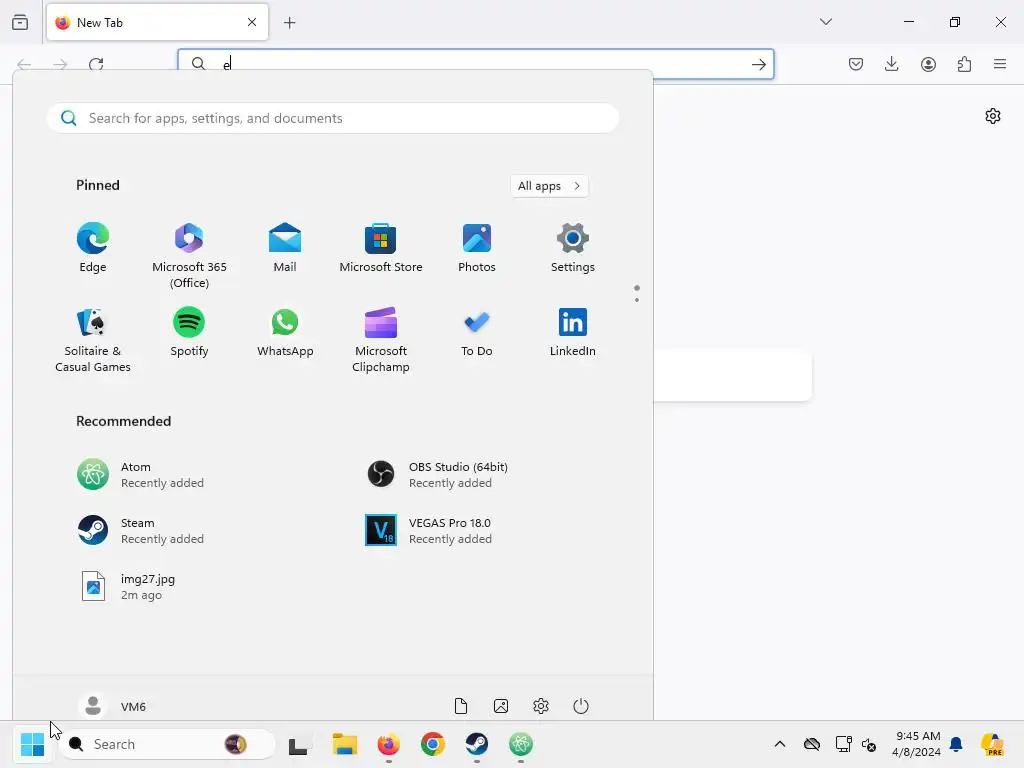Open Firefox list all tabs dropdown
The height and width of the screenshot is (768, 1024).
tap(826, 22)
